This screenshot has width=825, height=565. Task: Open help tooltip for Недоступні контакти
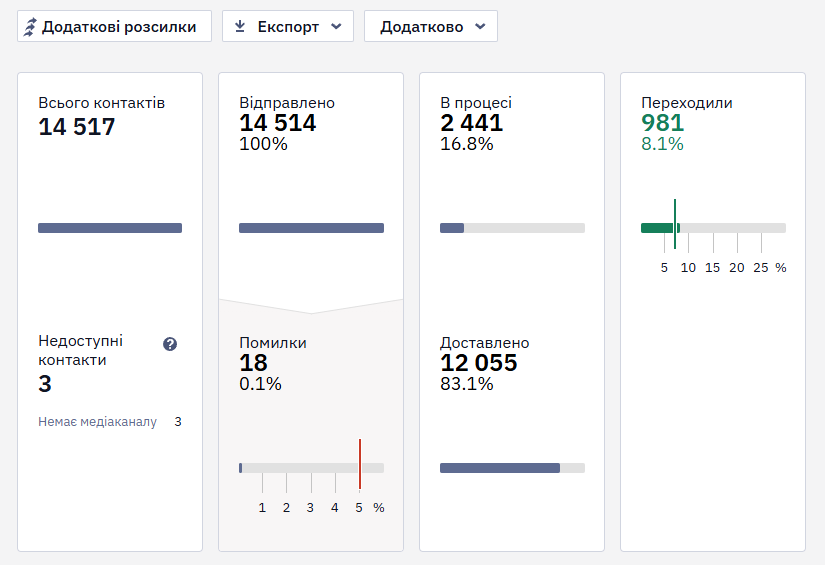170,344
